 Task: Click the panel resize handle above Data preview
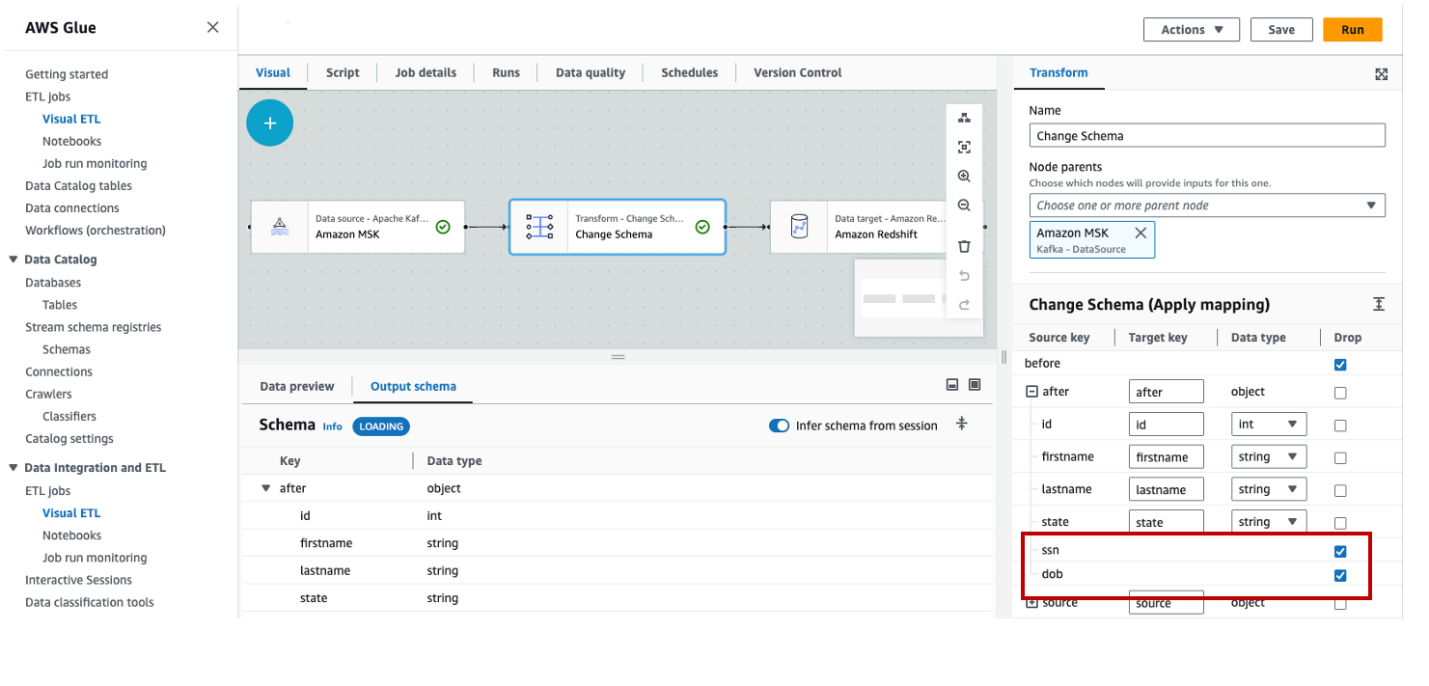[x=618, y=357]
